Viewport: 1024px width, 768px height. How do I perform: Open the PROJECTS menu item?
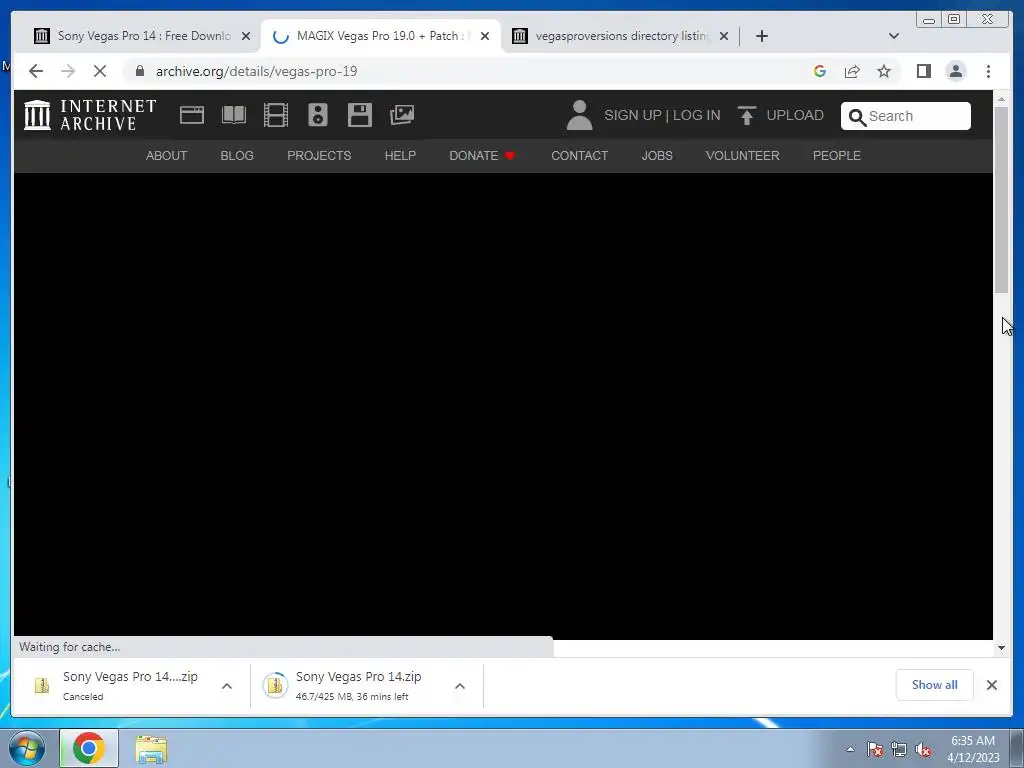(x=319, y=155)
